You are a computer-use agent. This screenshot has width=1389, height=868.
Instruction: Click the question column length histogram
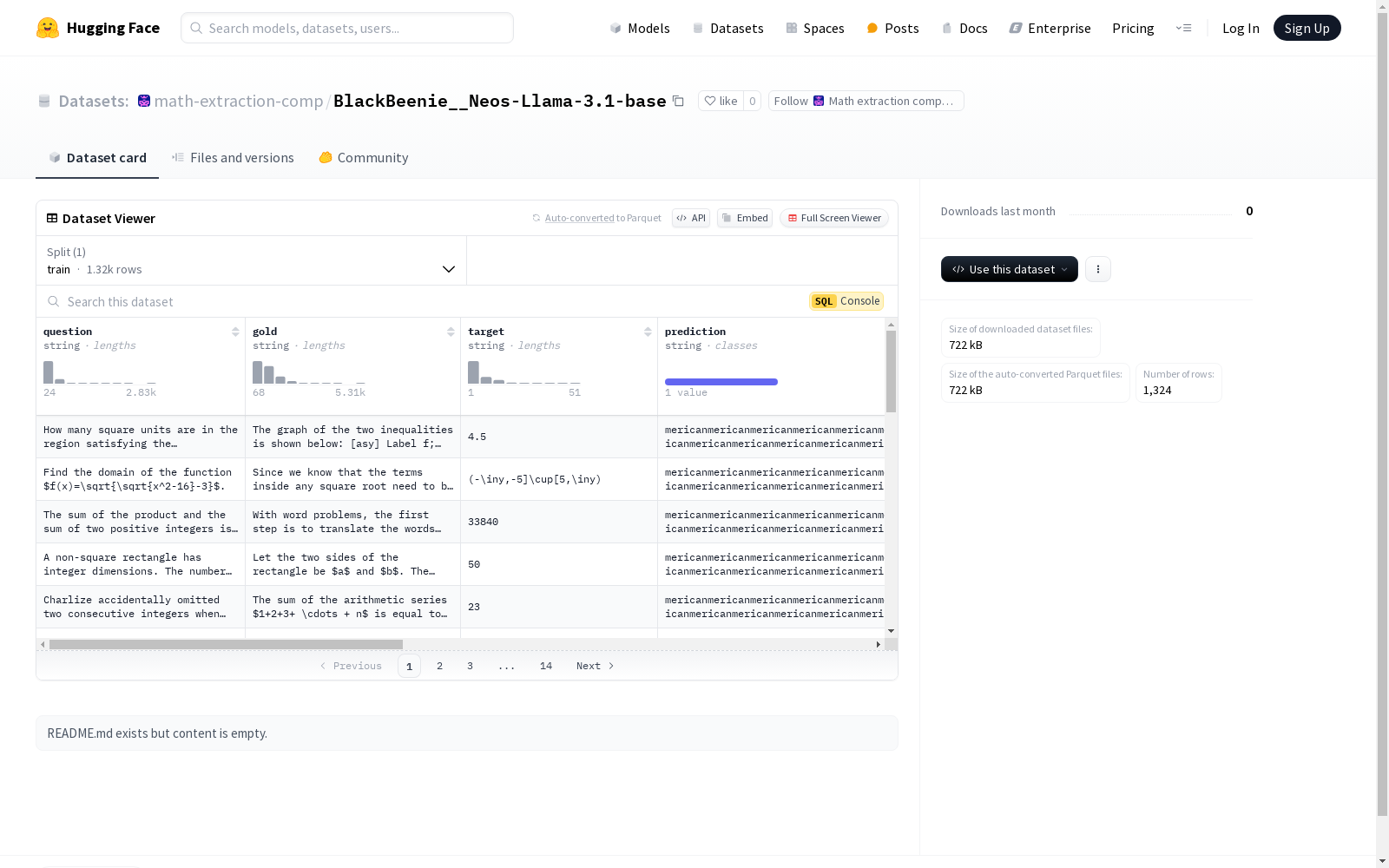click(x=100, y=372)
